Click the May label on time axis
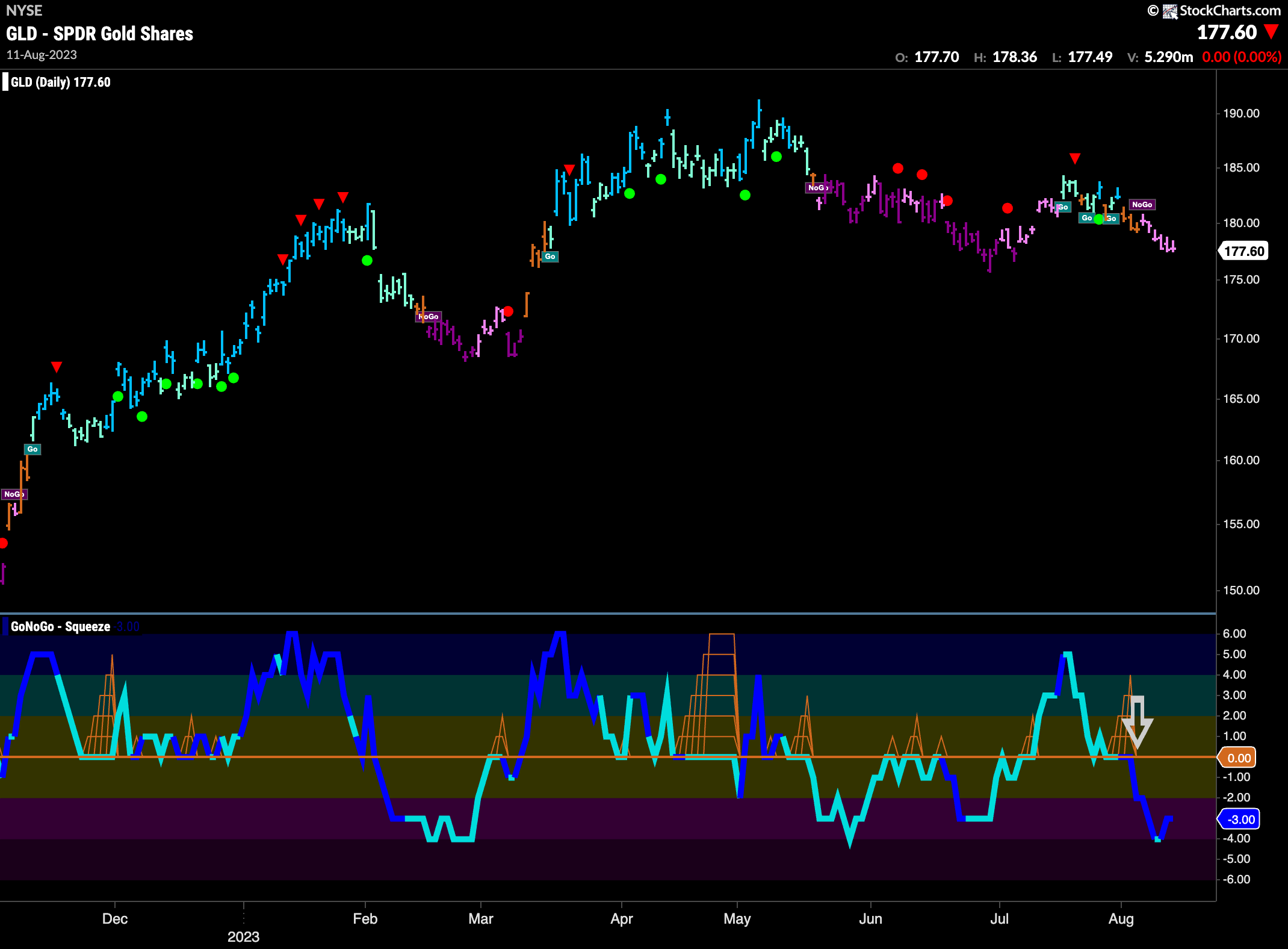 click(x=737, y=919)
